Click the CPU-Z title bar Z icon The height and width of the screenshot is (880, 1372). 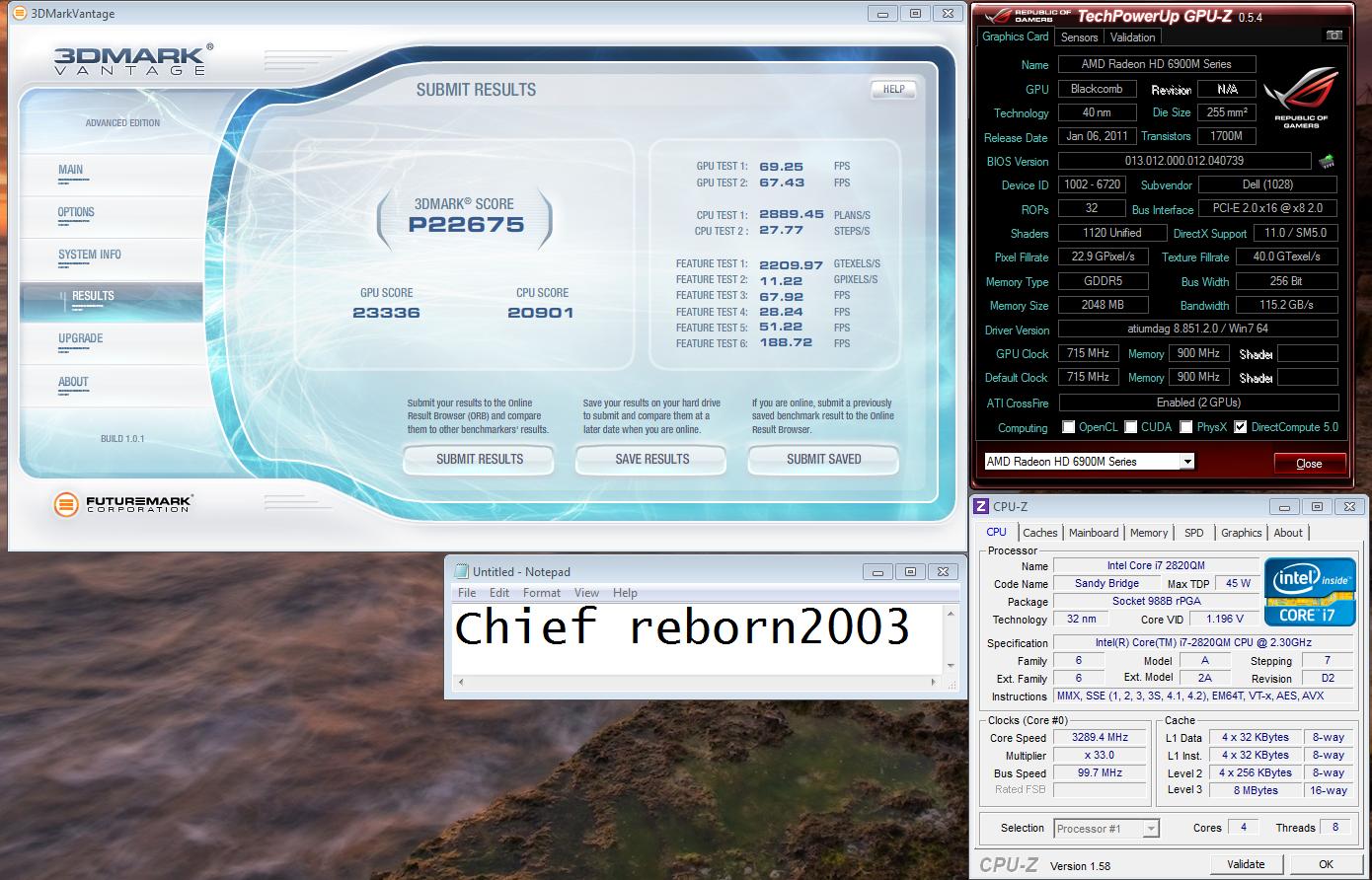pyautogui.click(x=981, y=506)
